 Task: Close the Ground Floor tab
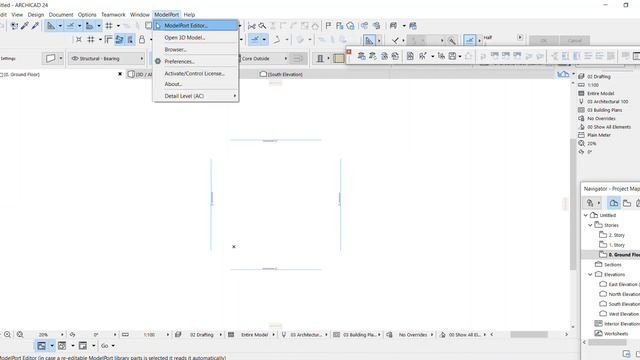[x=120, y=74]
